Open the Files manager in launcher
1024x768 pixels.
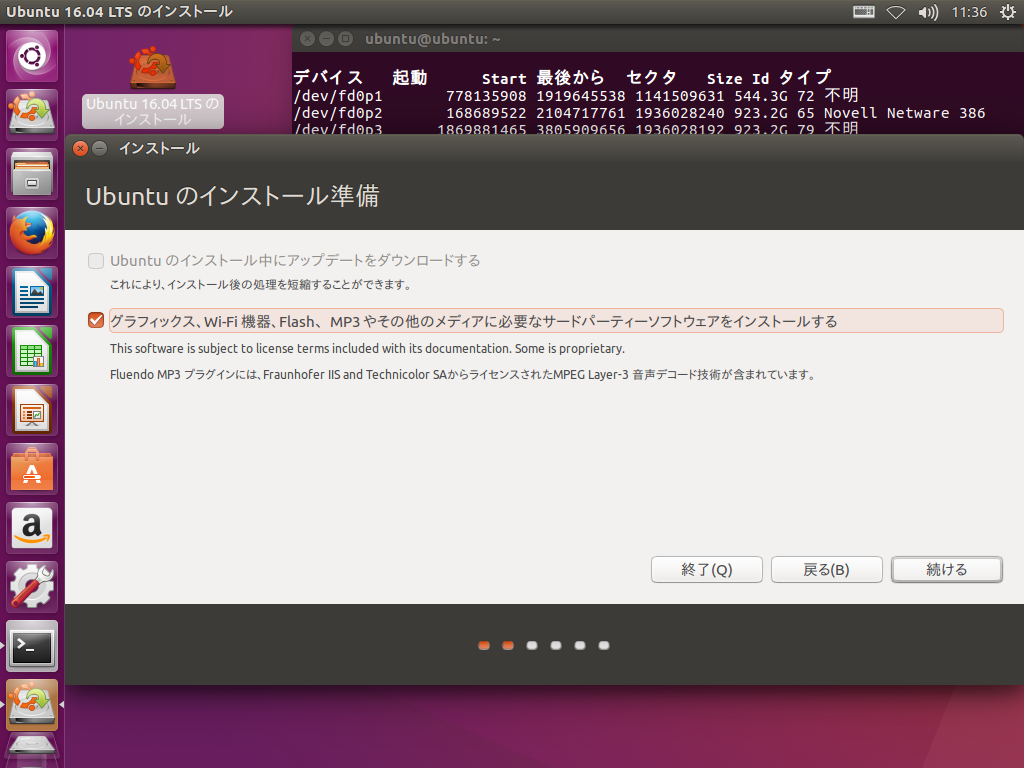[32, 174]
